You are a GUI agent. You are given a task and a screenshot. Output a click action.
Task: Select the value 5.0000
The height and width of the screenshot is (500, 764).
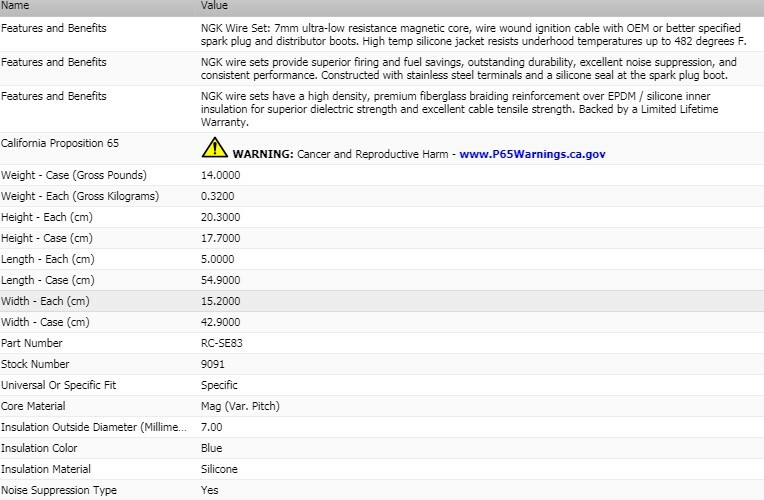point(218,259)
